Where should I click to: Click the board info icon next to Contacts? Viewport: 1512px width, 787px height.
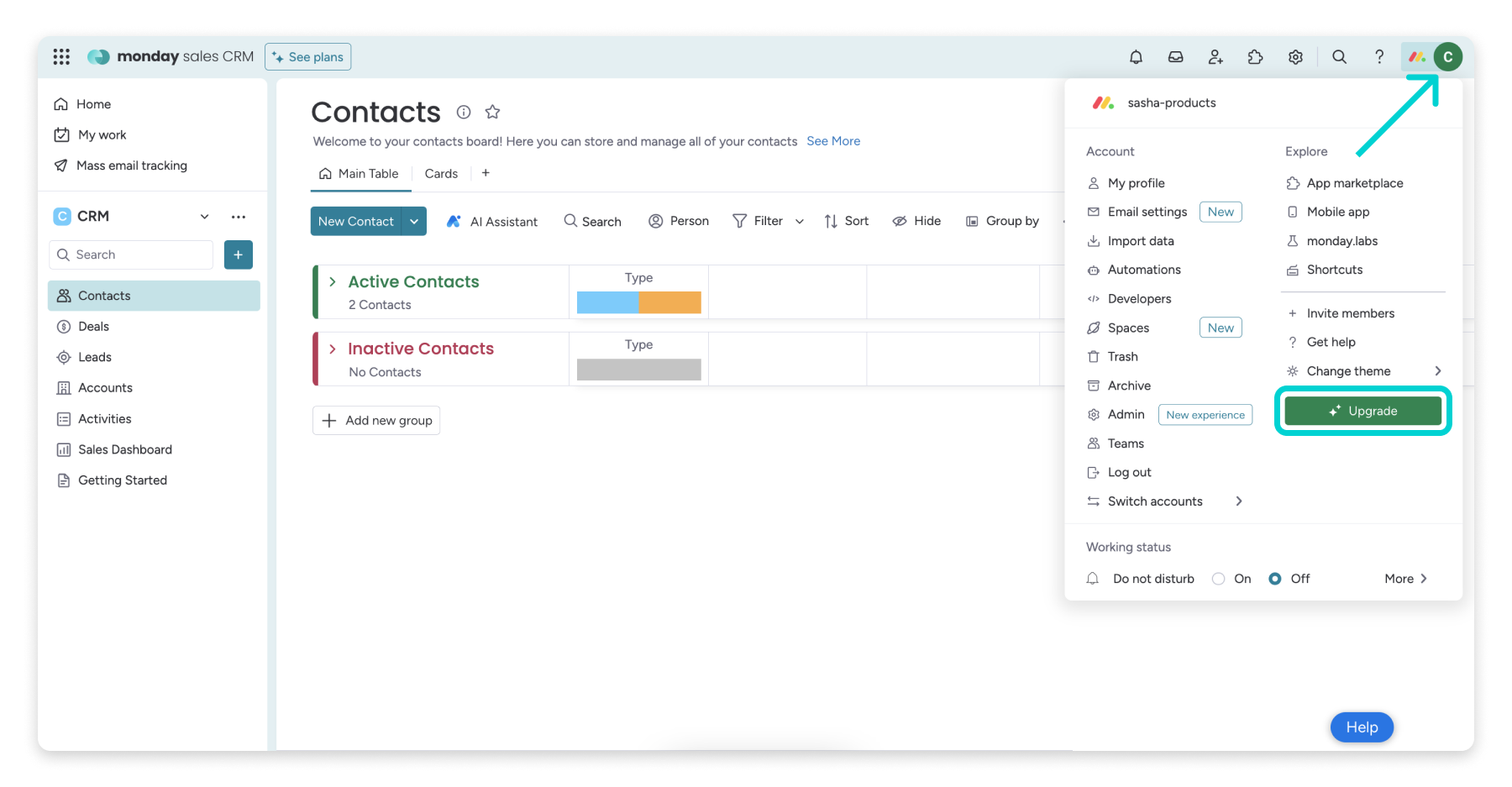pyautogui.click(x=464, y=112)
